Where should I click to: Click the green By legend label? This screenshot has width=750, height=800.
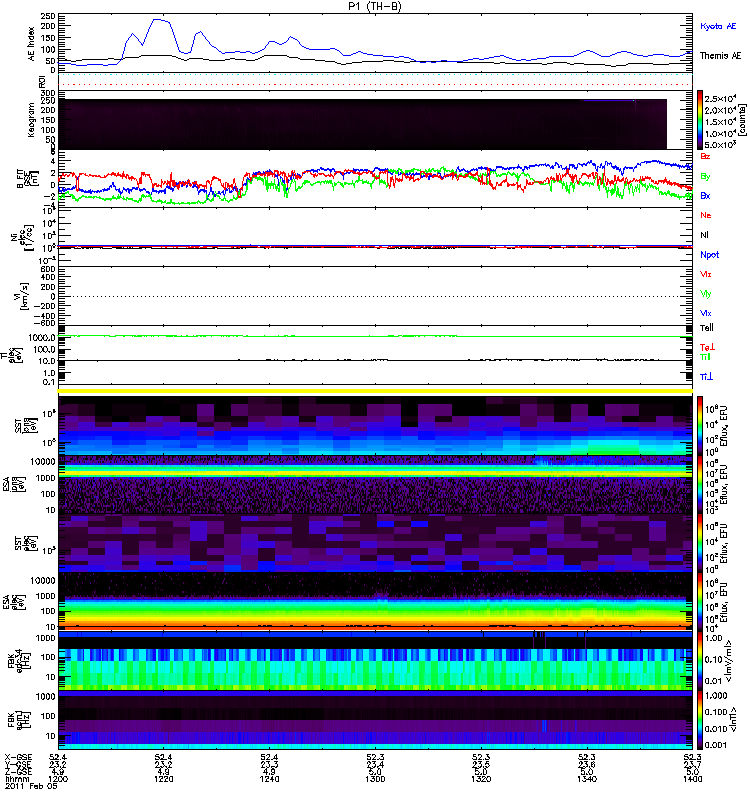[706, 176]
